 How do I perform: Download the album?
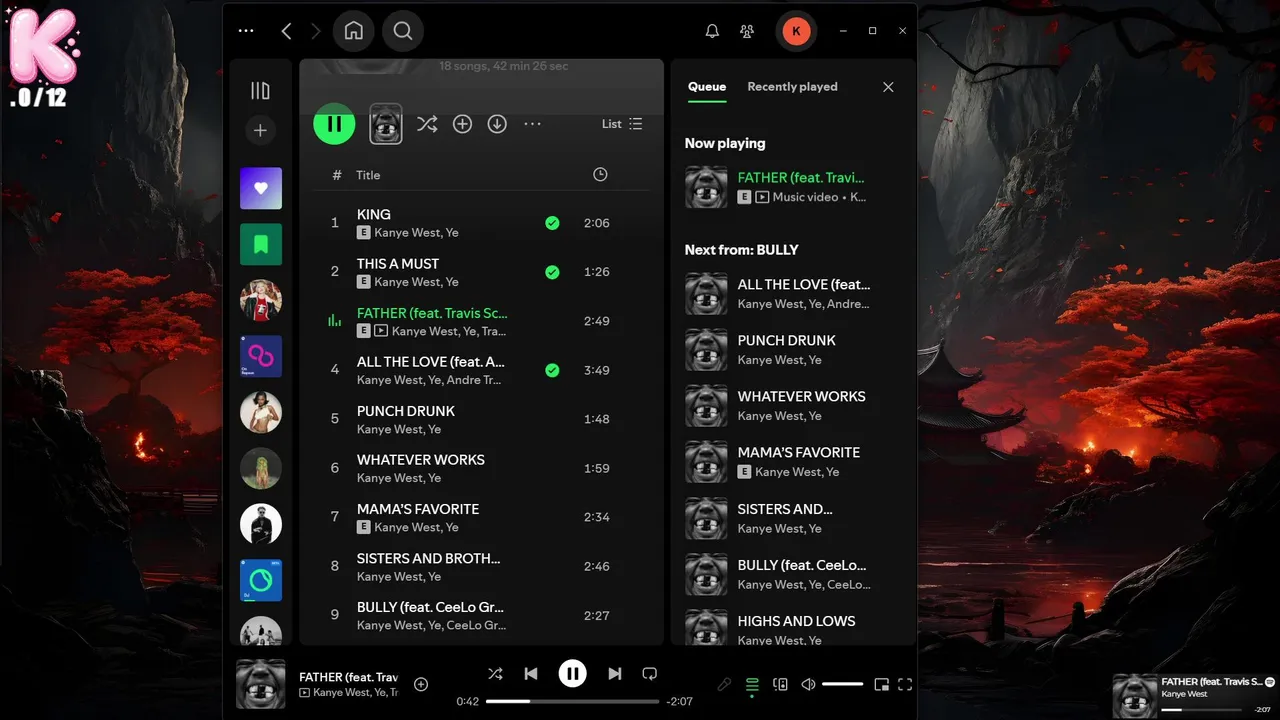[497, 124]
